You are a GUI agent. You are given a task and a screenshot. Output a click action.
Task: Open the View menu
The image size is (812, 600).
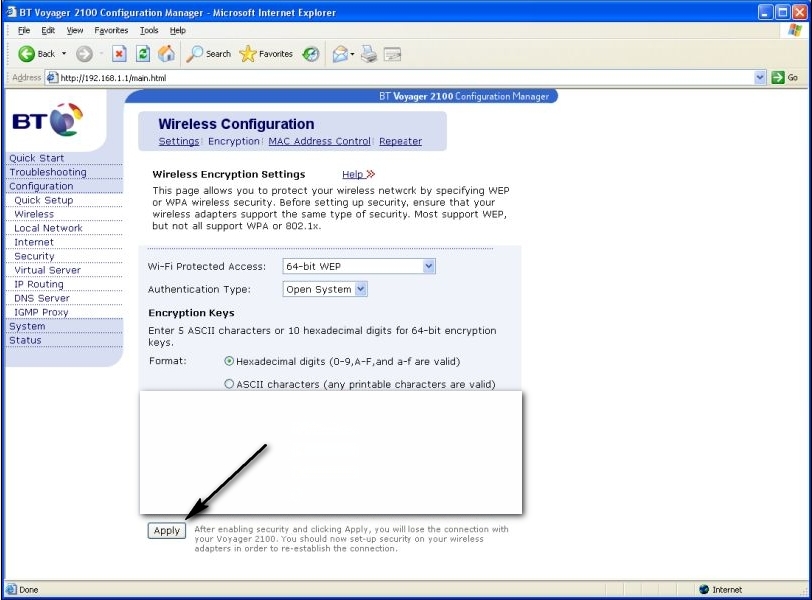75,31
